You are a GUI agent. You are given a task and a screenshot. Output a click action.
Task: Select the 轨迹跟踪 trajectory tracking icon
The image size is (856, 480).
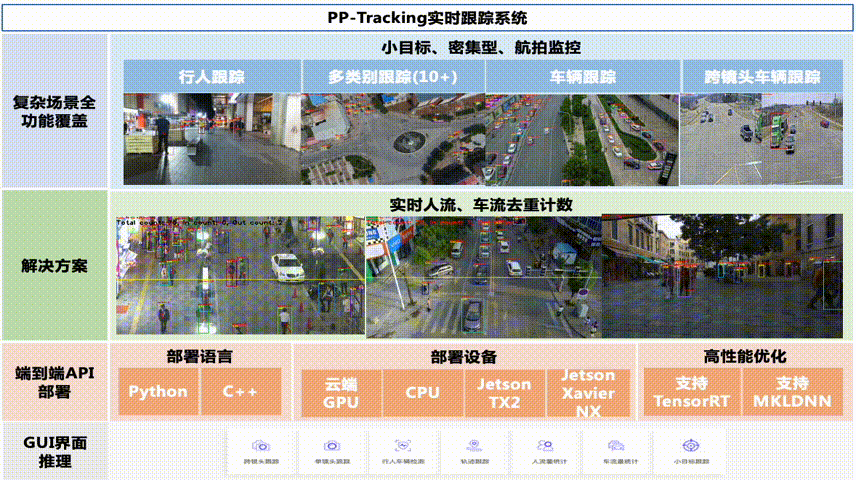pyautogui.click(x=474, y=446)
